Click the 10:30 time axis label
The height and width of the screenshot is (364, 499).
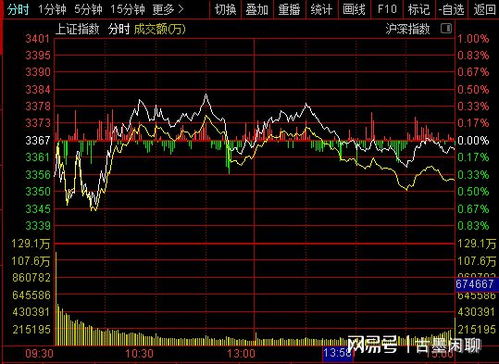(x=139, y=354)
